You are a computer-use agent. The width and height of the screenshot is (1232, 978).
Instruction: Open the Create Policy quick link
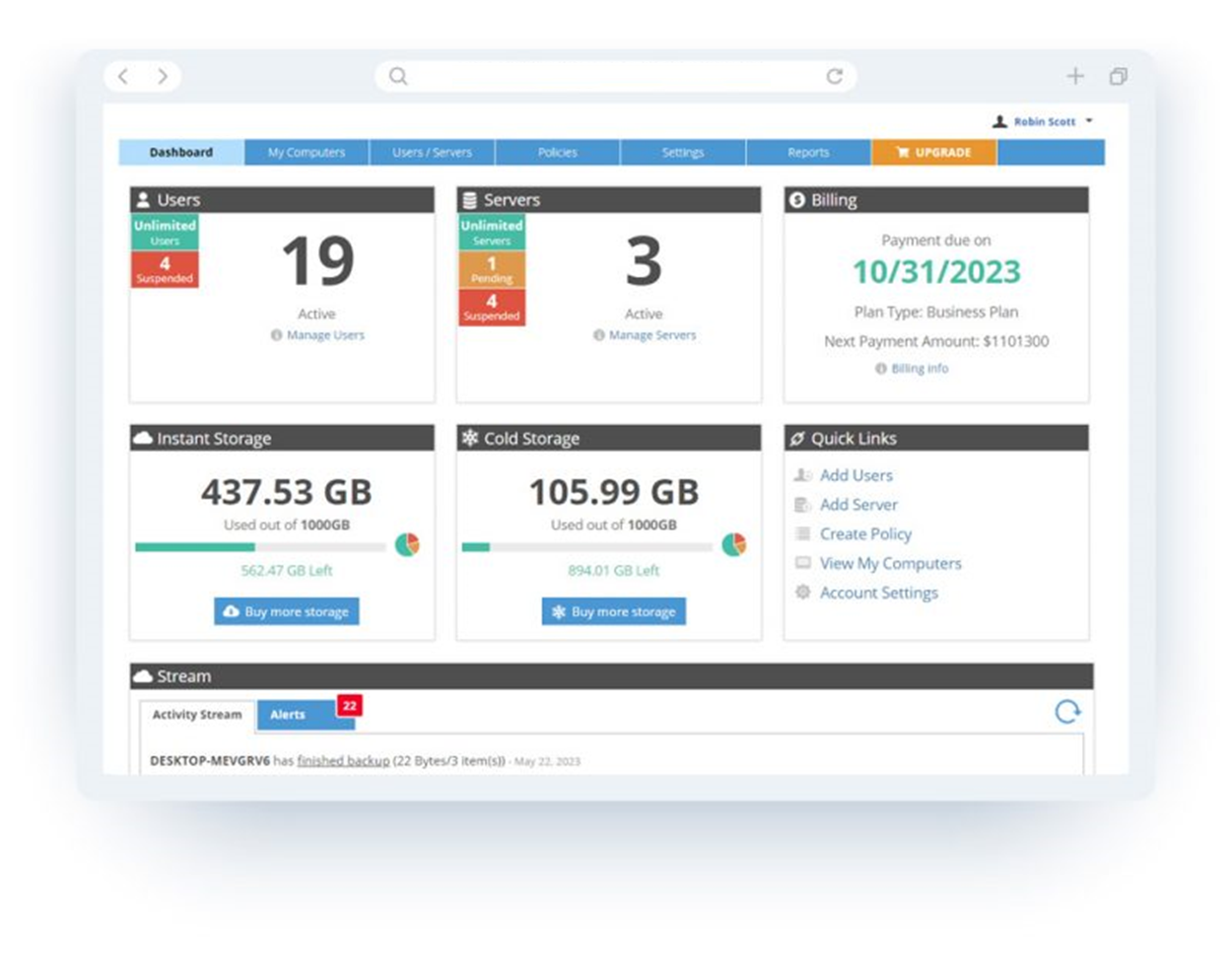(x=865, y=534)
